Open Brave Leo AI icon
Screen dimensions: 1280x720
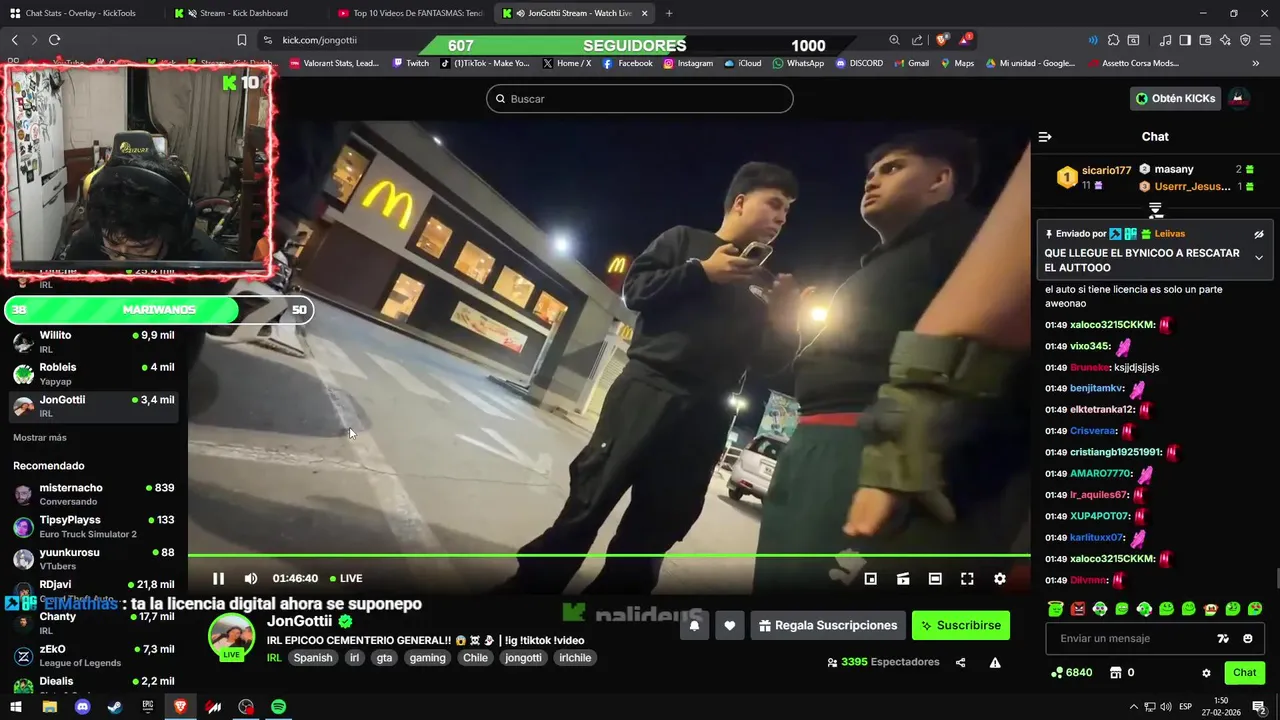[x=1226, y=40]
